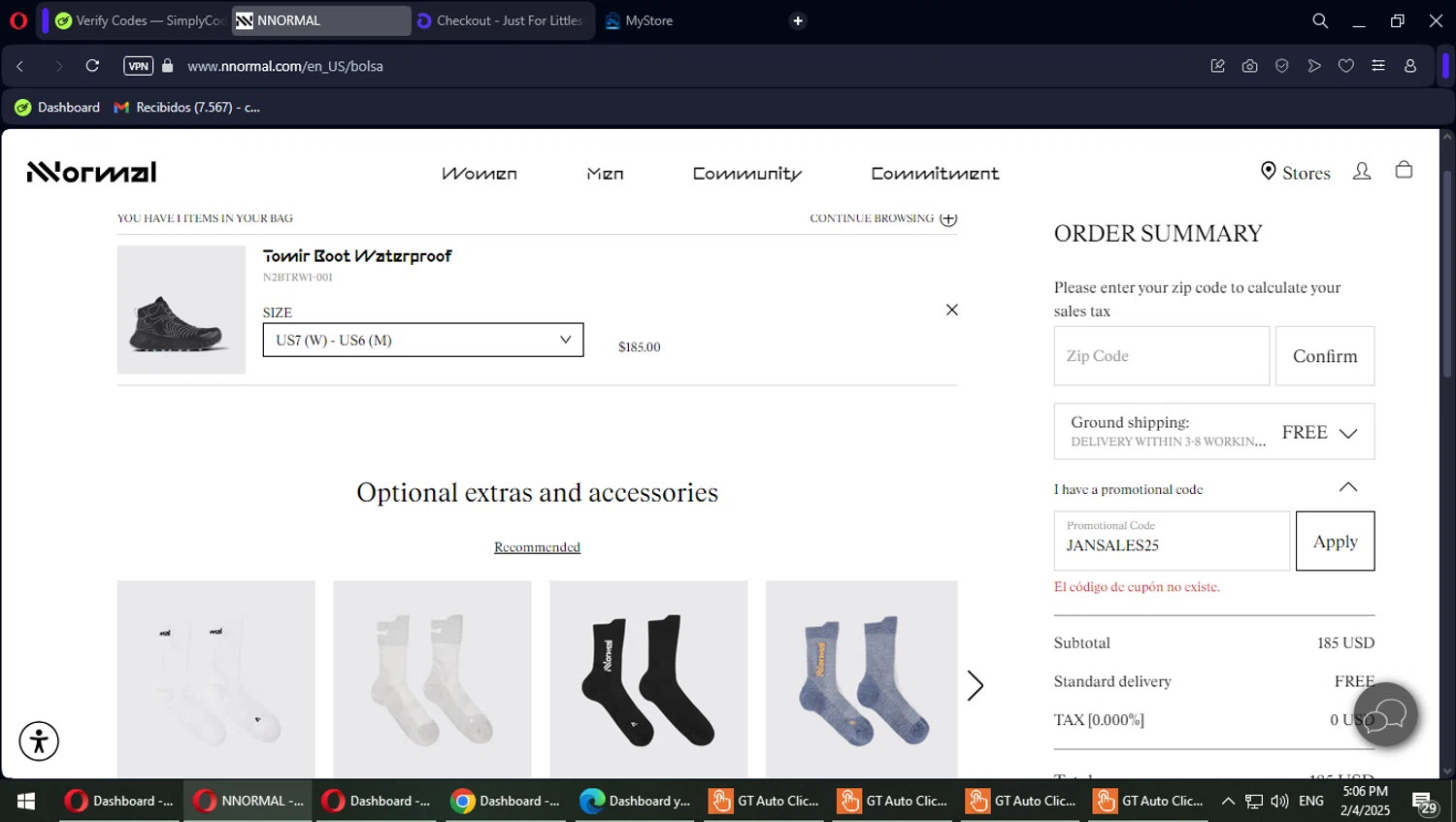Image resolution: width=1456 pixels, height=822 pixels.
Task: Apply the promotional code
Action: tap(1335, 541)
